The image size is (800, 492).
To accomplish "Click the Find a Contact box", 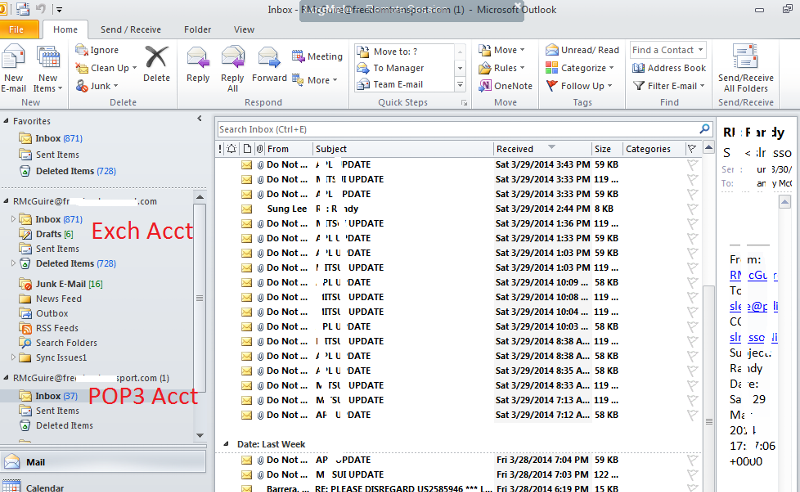I will coord(668,50).
